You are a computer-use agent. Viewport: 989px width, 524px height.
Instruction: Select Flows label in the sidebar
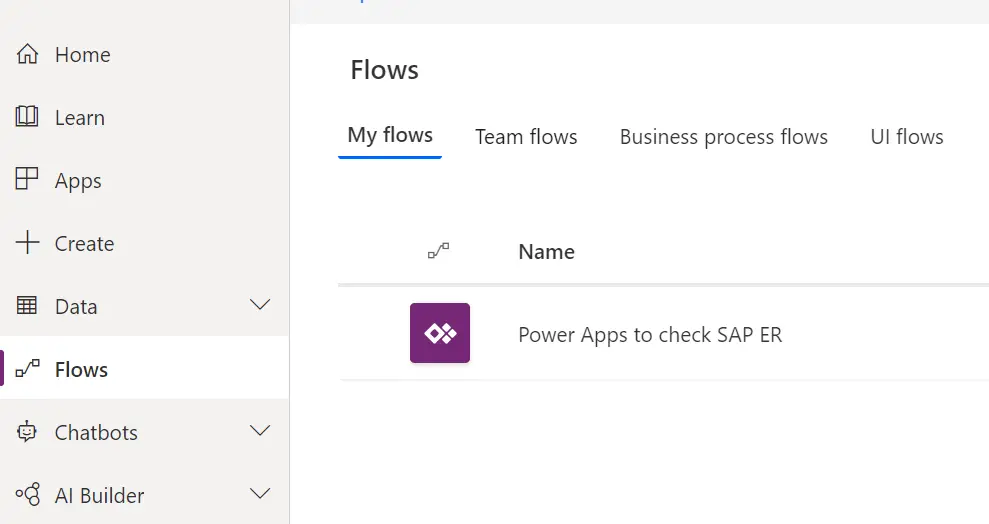81,370
